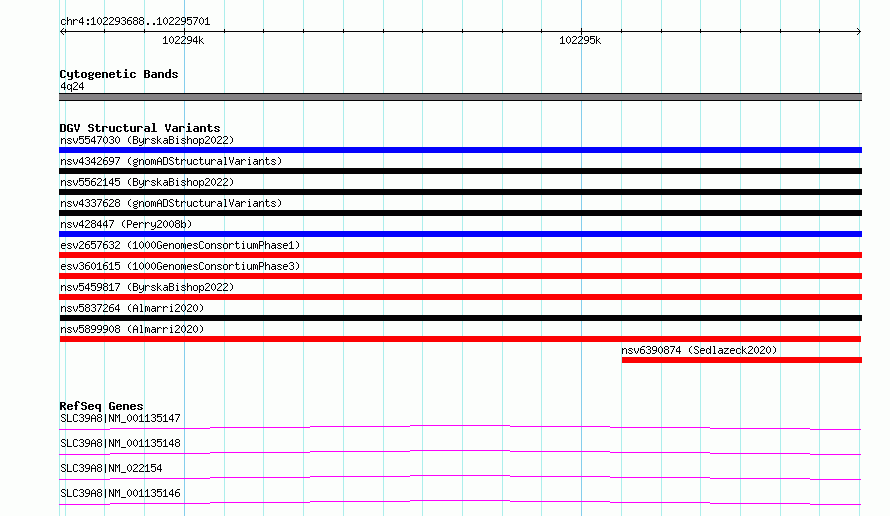Click the red bar for esv2657632

click(x=460, y=255)
